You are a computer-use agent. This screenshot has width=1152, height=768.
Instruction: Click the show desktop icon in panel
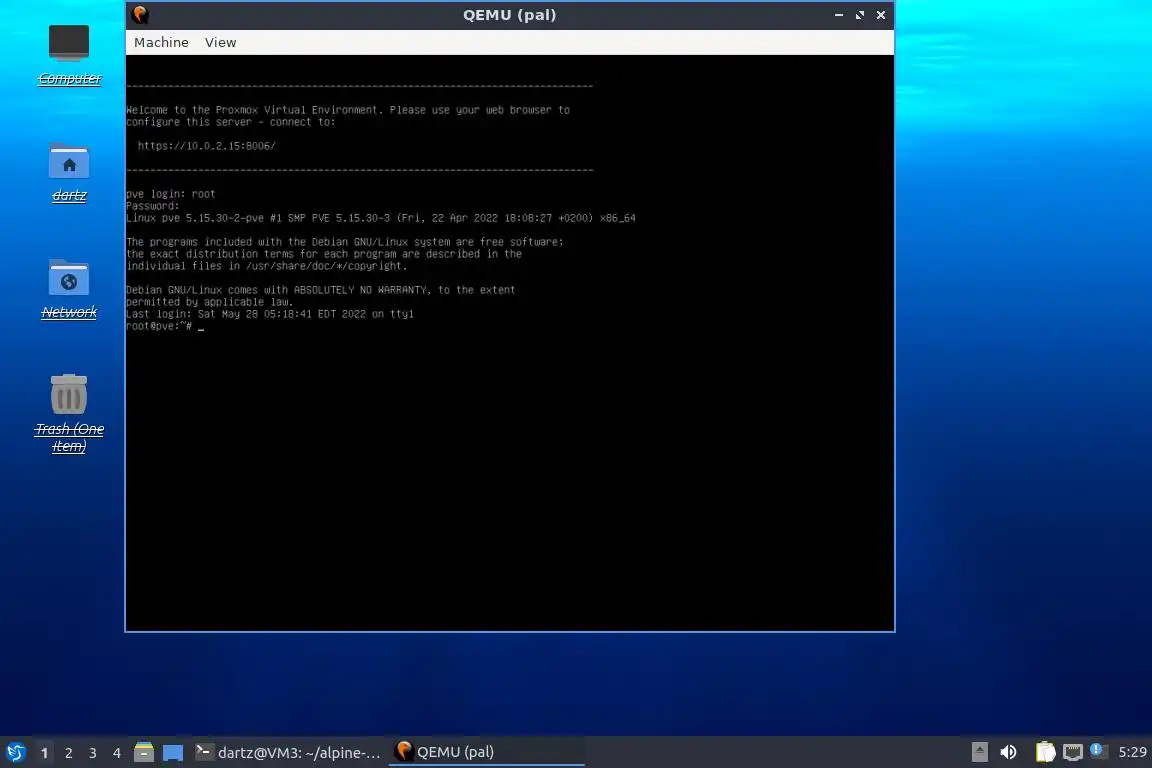pyautogui.click(x=173, y=753)
